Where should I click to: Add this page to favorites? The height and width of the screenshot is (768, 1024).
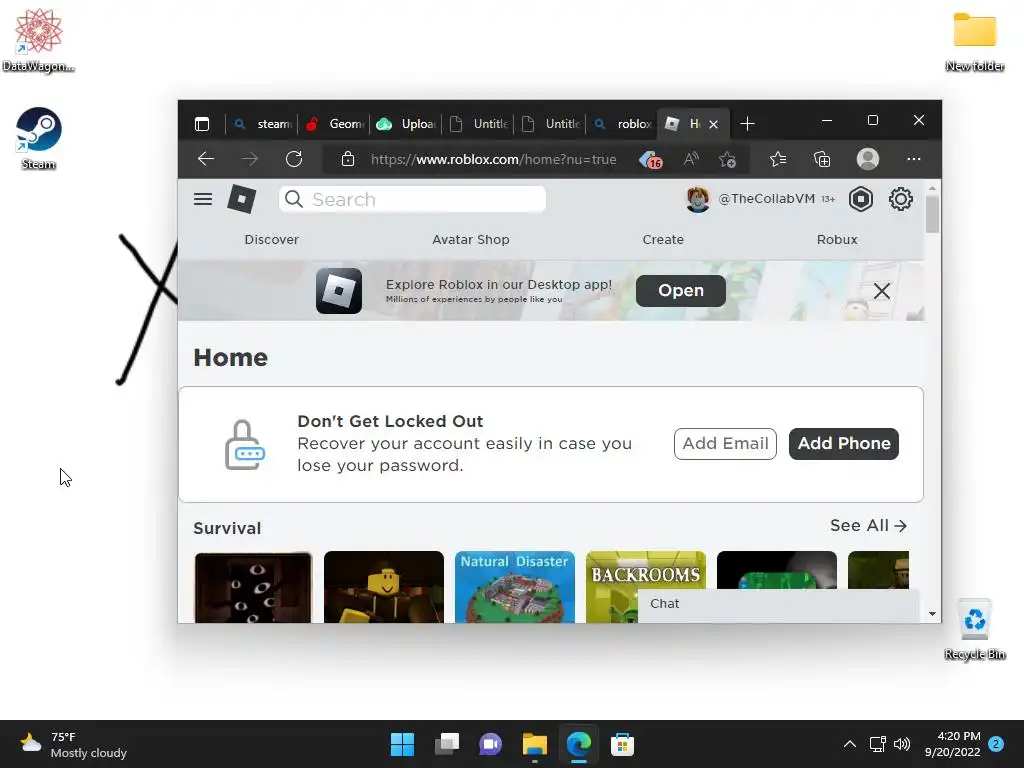coord(728,159)
